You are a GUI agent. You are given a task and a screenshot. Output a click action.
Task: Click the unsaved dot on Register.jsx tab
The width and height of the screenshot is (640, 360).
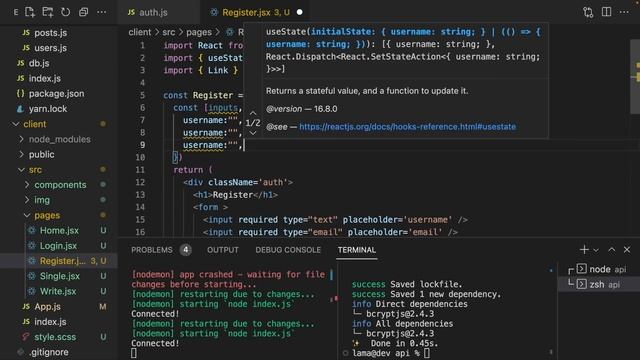(300, 12)
